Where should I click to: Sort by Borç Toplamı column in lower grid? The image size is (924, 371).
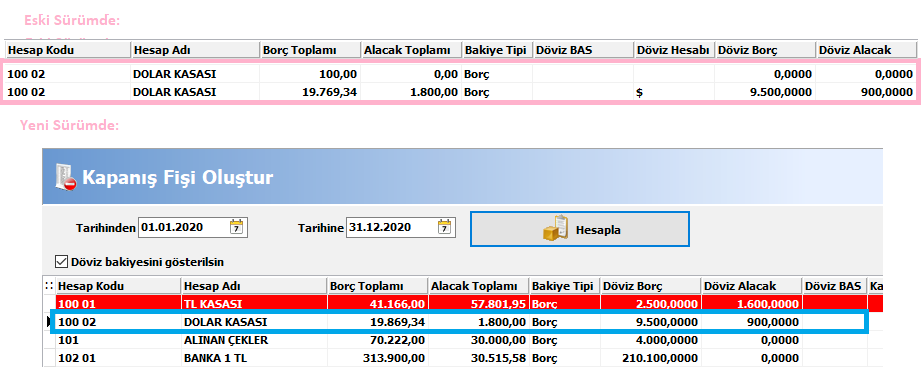[377, 286]
